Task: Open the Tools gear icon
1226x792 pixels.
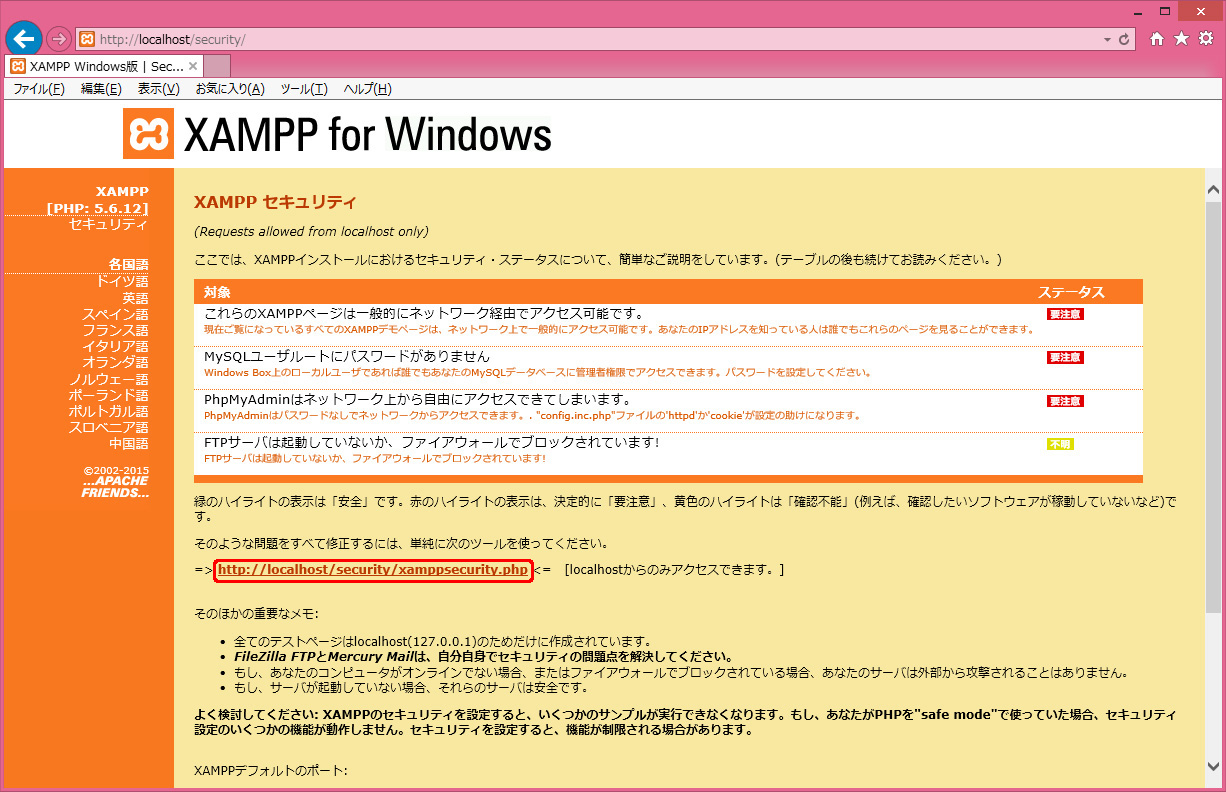Action: [x=1206, y=39]
